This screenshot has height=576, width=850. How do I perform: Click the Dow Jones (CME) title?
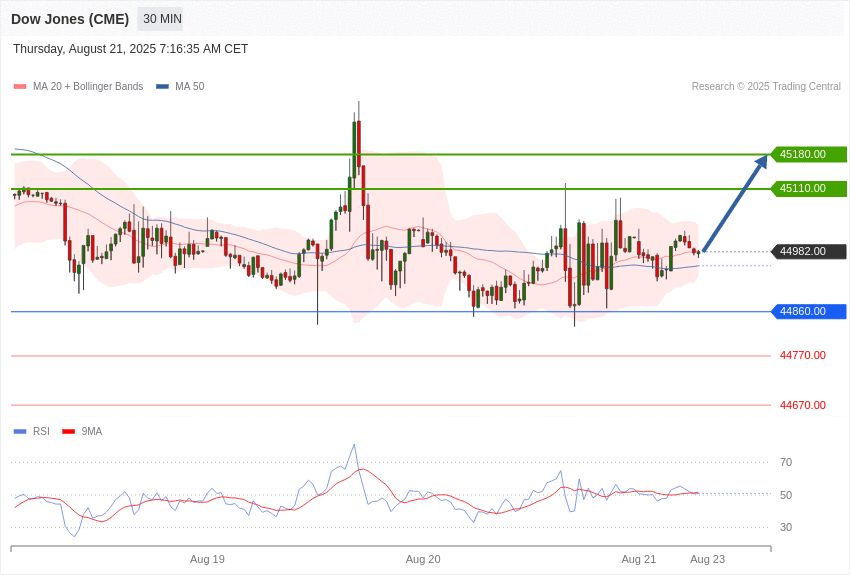(70, 19)
